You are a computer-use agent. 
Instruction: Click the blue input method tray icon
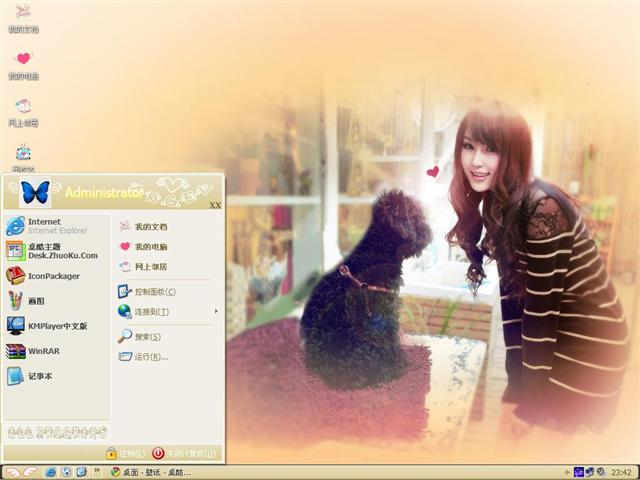[x=578, y=472]
